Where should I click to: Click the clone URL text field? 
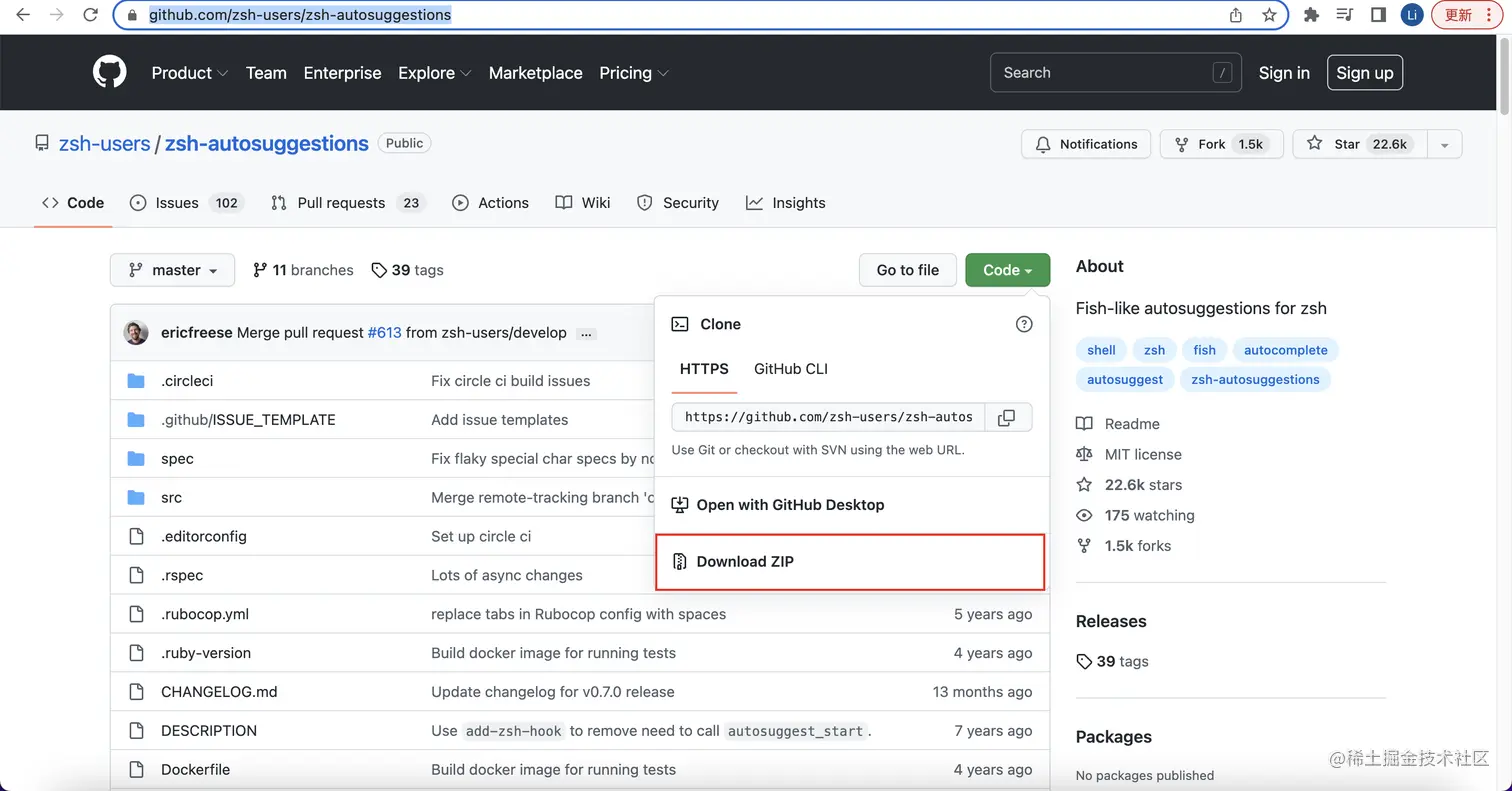point(829,417)
